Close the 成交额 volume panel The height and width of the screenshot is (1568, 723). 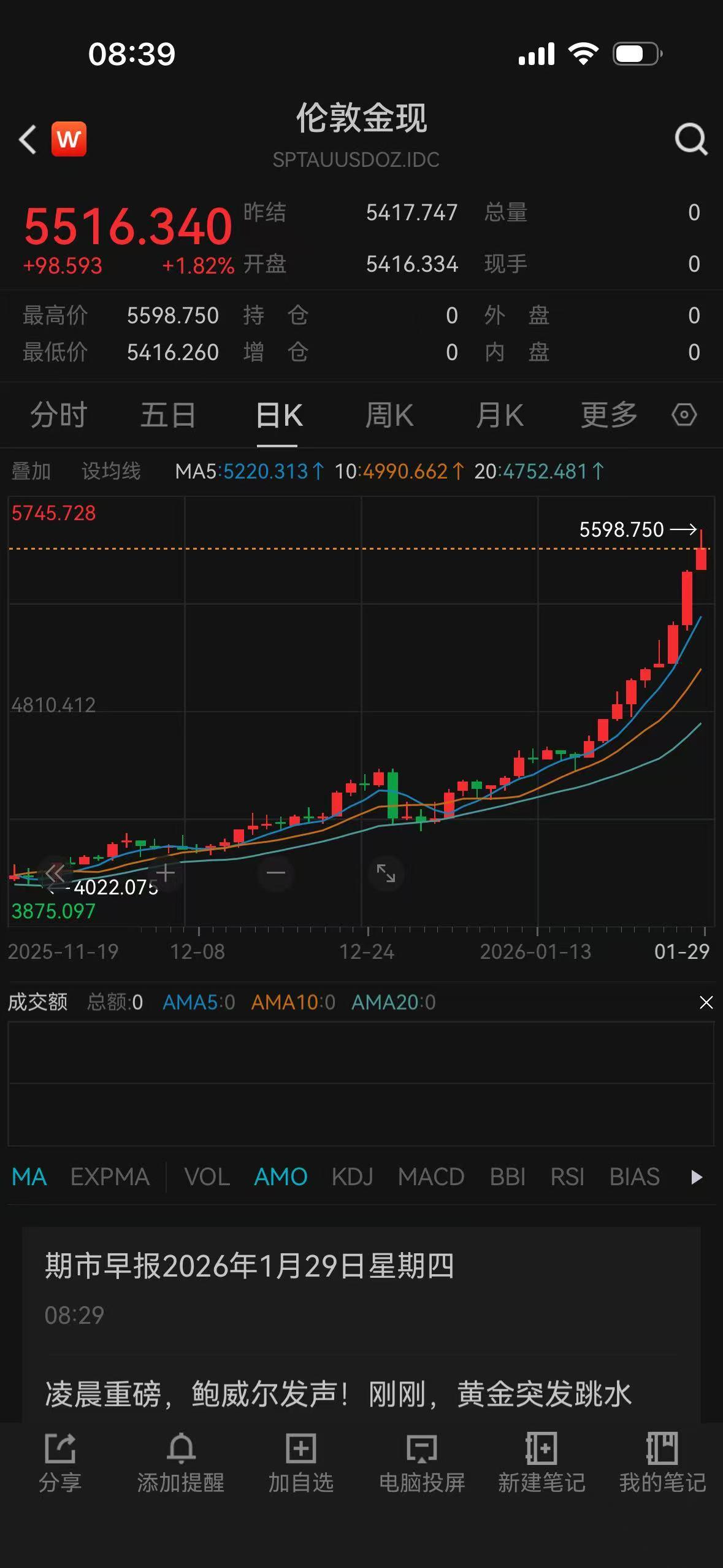click(706, 1002)
